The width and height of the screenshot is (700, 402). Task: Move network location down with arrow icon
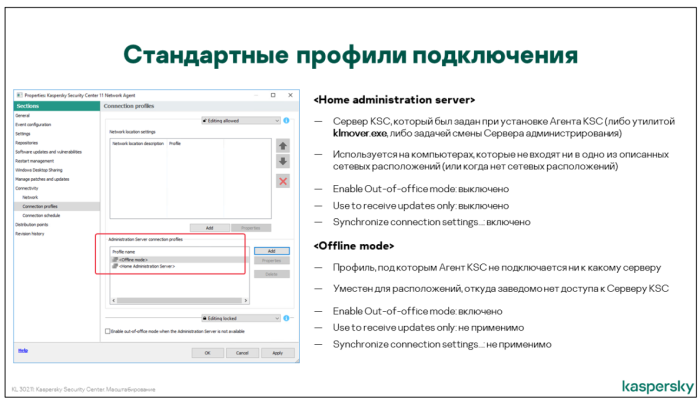283,161
